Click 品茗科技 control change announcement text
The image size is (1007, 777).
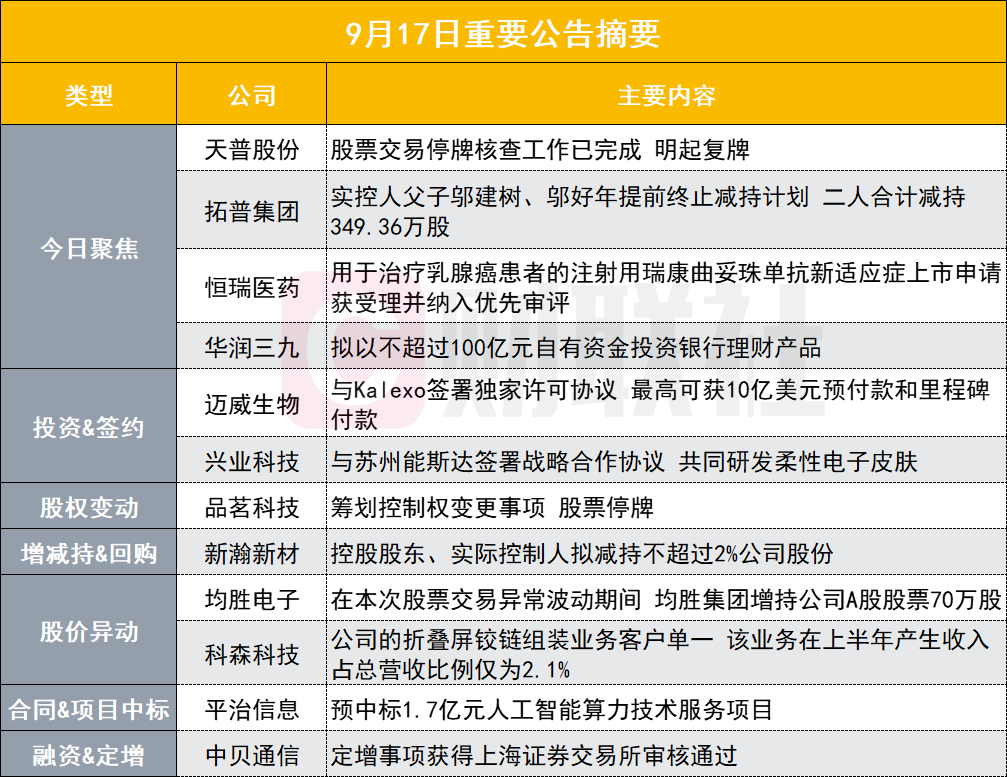[x=491, y=507]
